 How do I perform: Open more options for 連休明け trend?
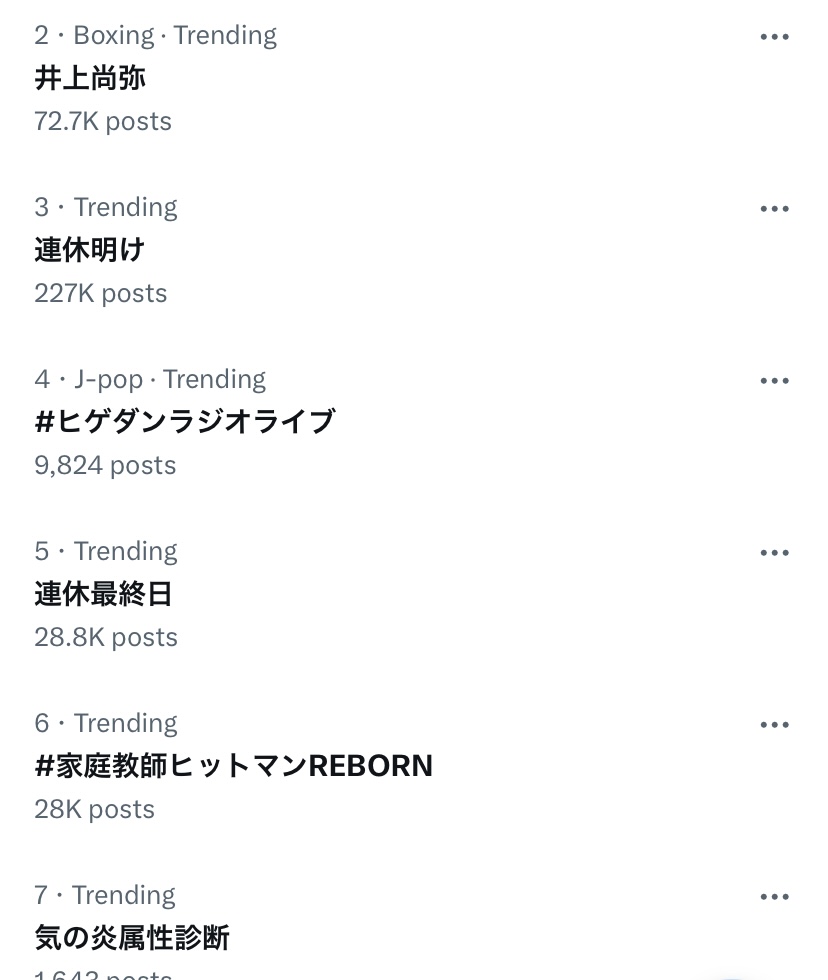pyautogui.click(x=774, y=209)
